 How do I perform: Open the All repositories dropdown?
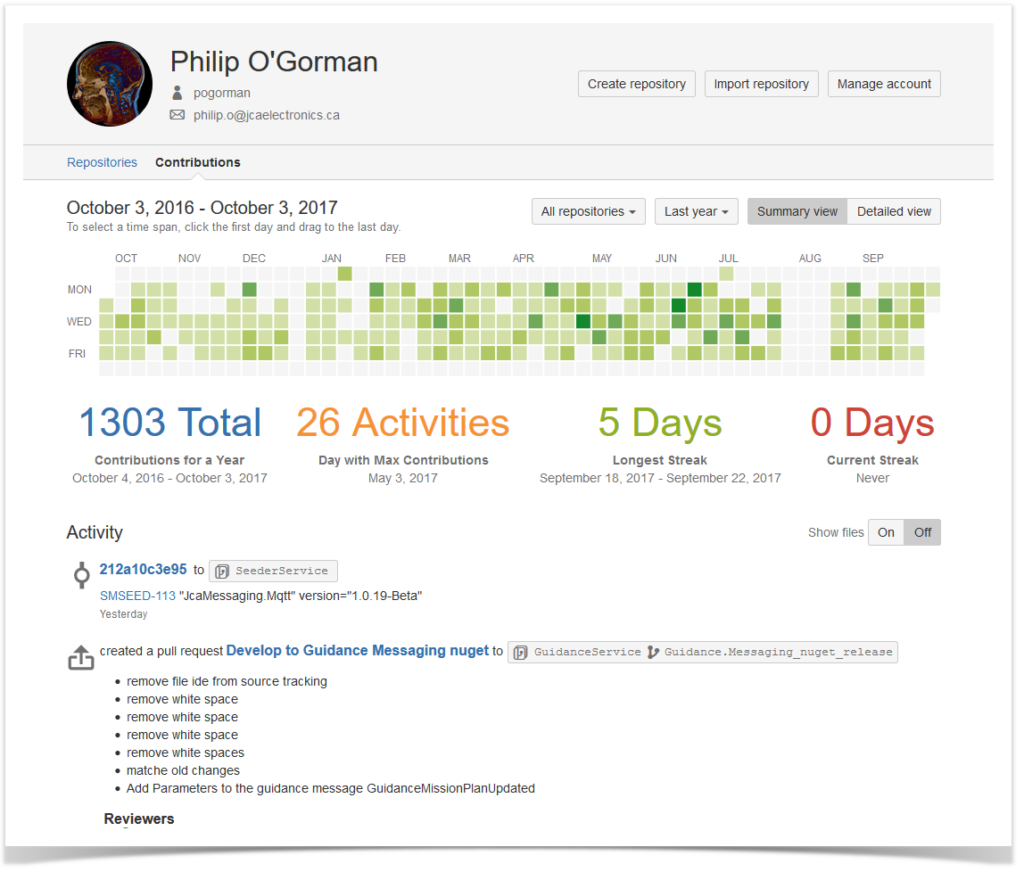[x=588, y=211]
